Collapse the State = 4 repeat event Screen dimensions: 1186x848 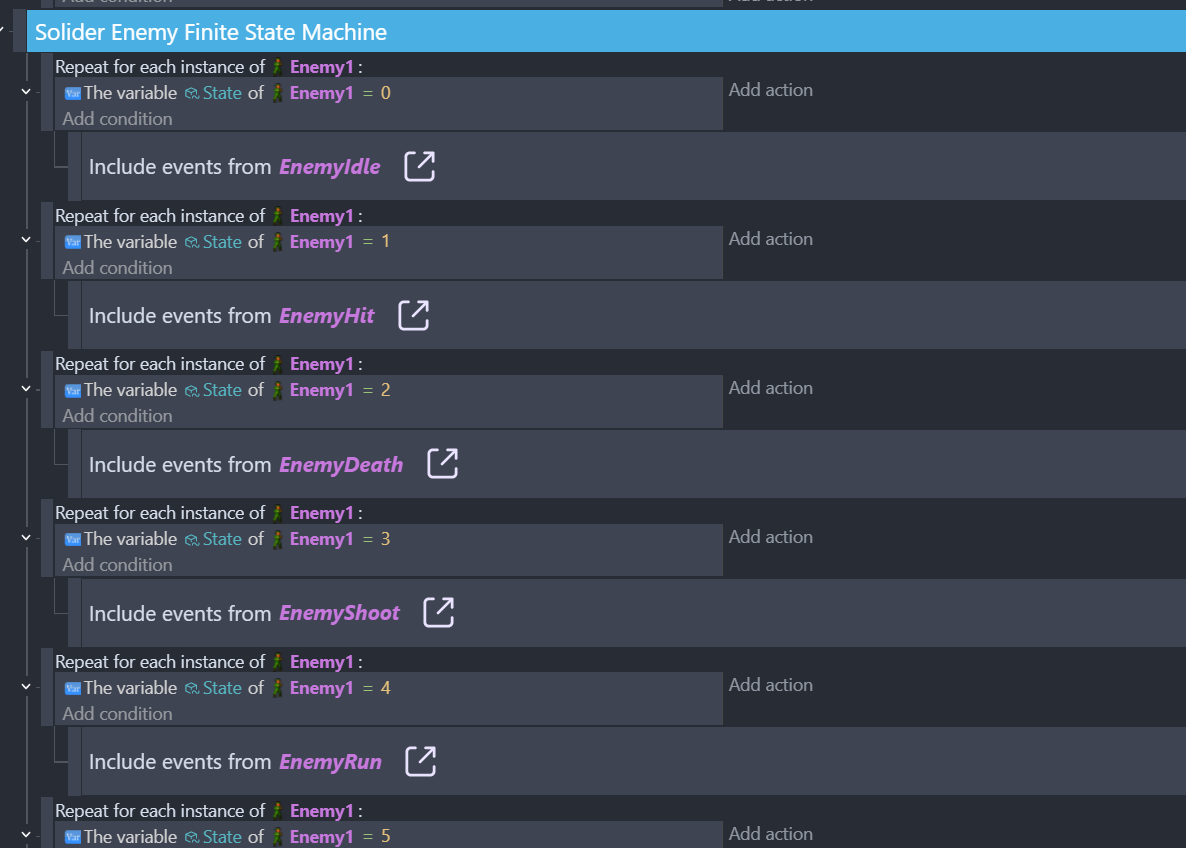(26, 687)
